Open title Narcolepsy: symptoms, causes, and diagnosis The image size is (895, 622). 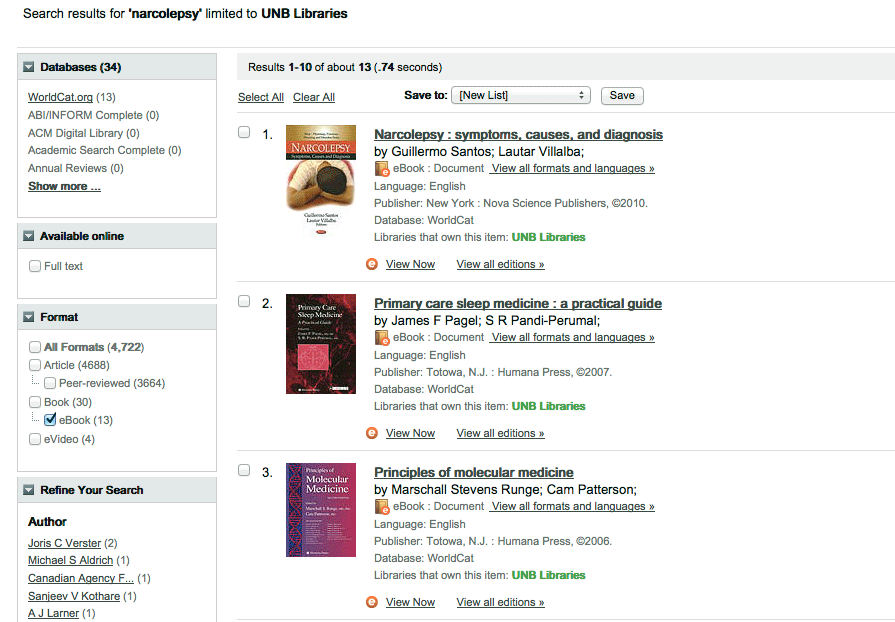pos(518,135)
